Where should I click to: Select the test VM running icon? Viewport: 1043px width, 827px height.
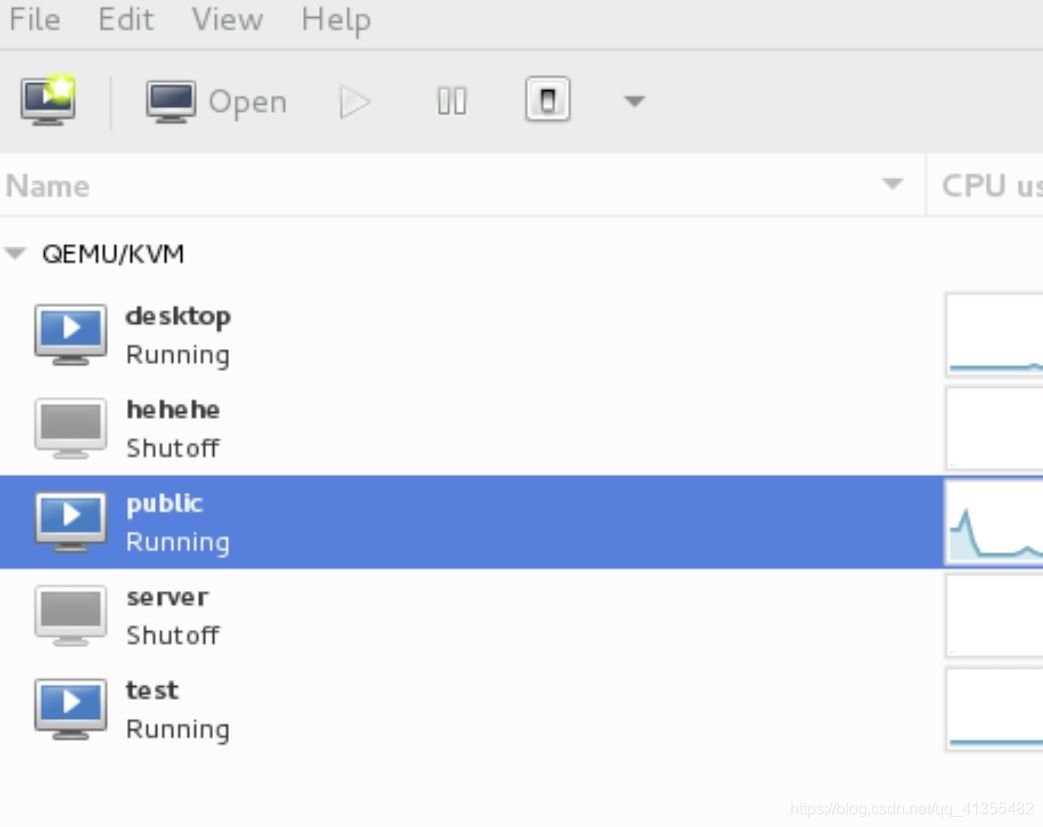[x=71, y=709]
